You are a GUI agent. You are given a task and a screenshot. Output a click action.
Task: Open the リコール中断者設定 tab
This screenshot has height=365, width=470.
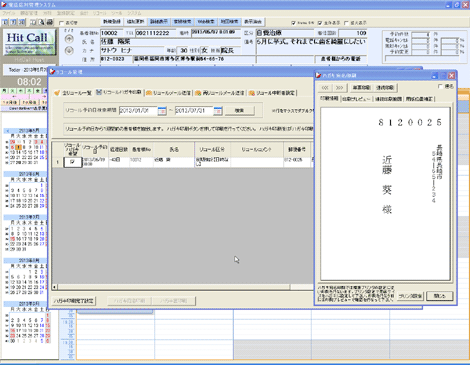[x=272, y=93]
